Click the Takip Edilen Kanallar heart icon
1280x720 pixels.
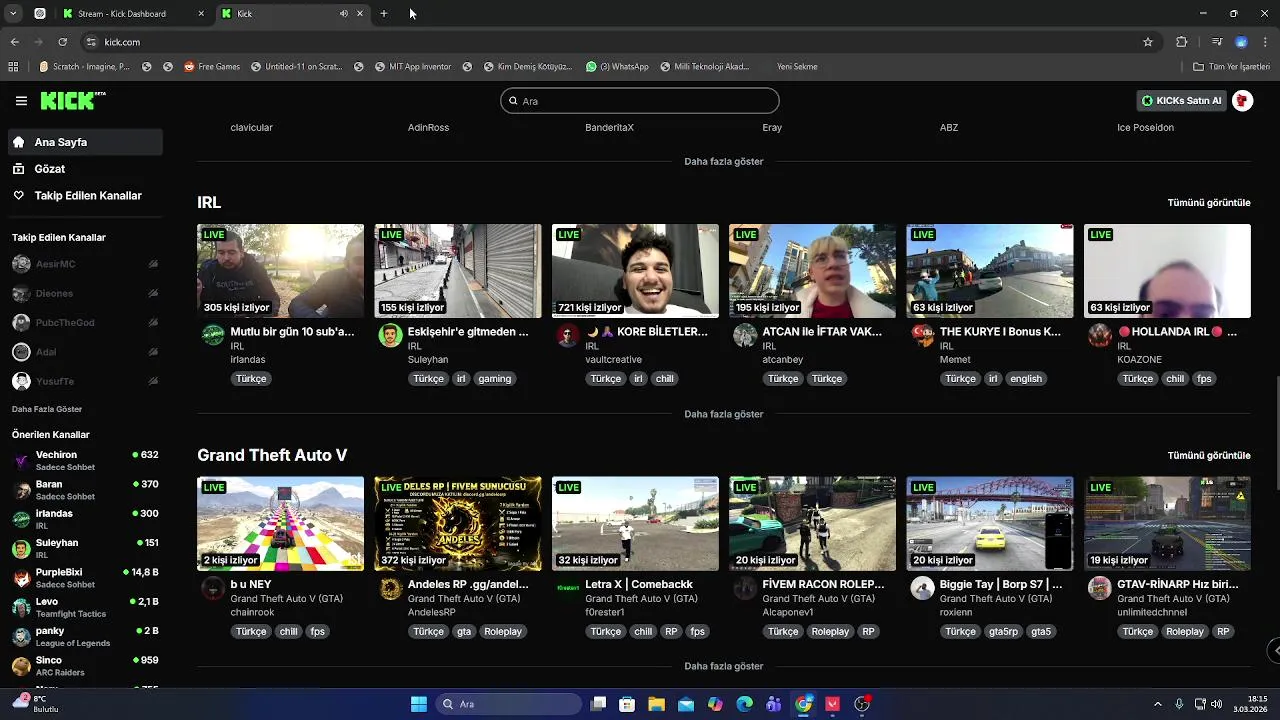(x=18, y=196)
